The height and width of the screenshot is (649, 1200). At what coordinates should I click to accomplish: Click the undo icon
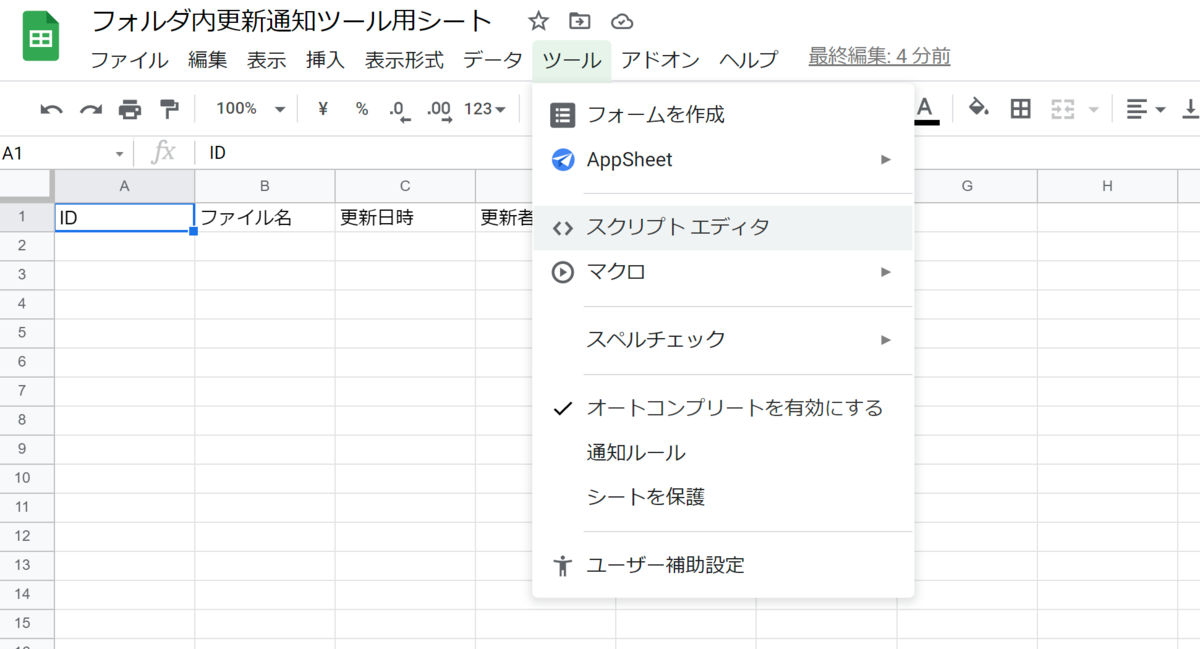[x=51, y=108]
